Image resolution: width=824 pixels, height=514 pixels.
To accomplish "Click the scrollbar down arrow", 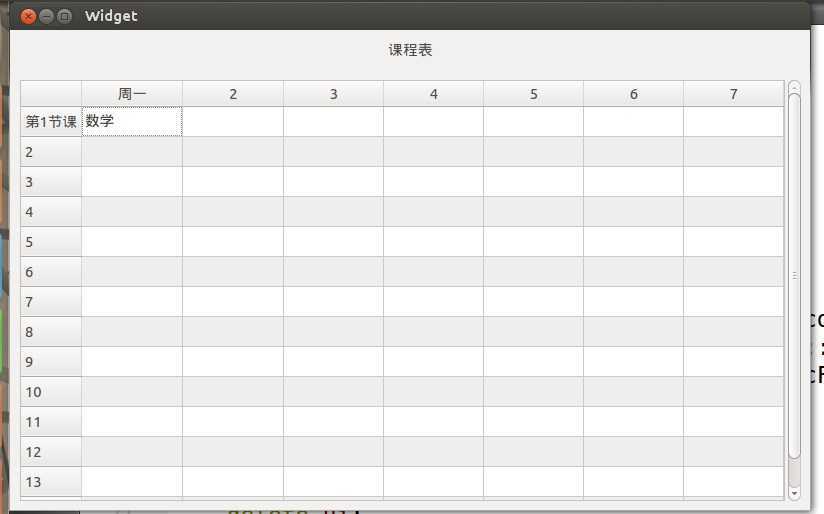I will 795,493.
